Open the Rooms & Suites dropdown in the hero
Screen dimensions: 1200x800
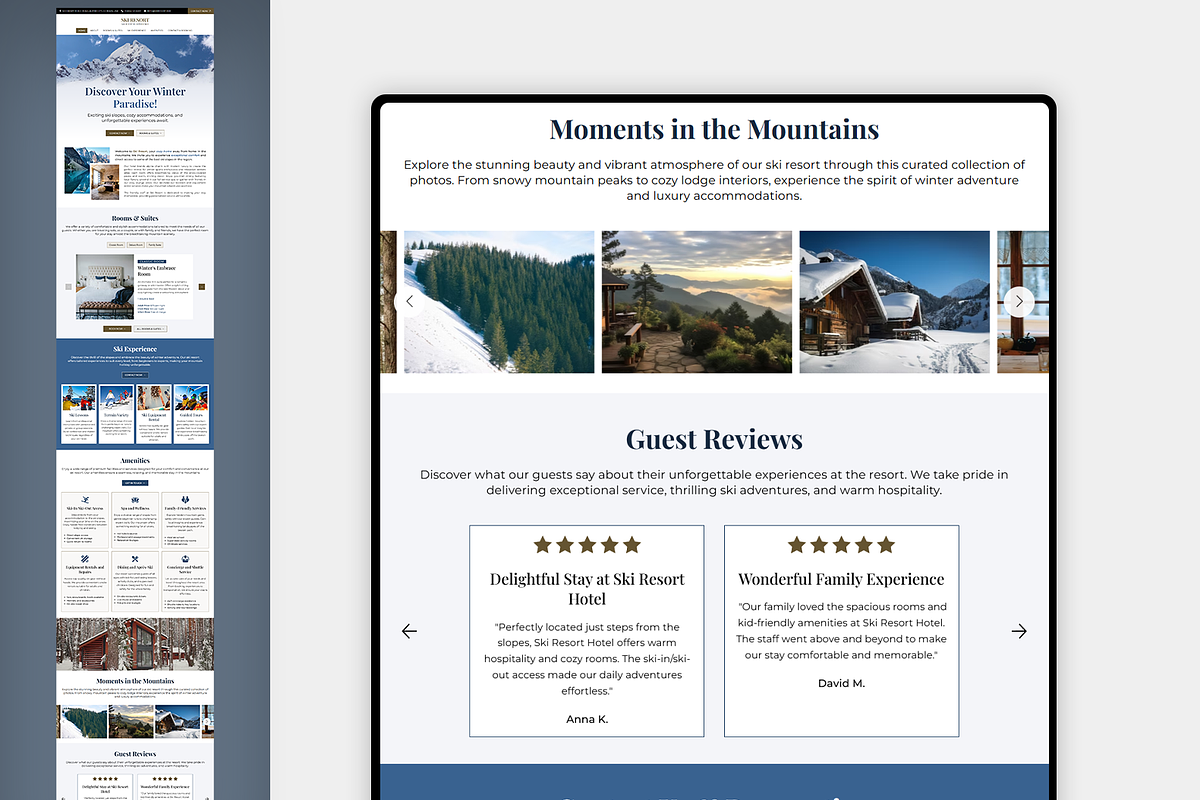click(150, 133)
